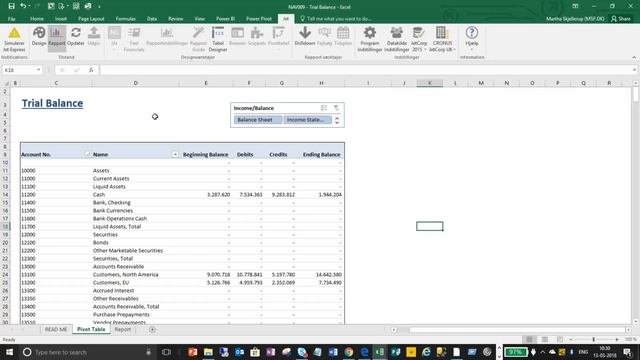
Task: Click the Rapportindstillinger chart icon
Action: point(167,33)
